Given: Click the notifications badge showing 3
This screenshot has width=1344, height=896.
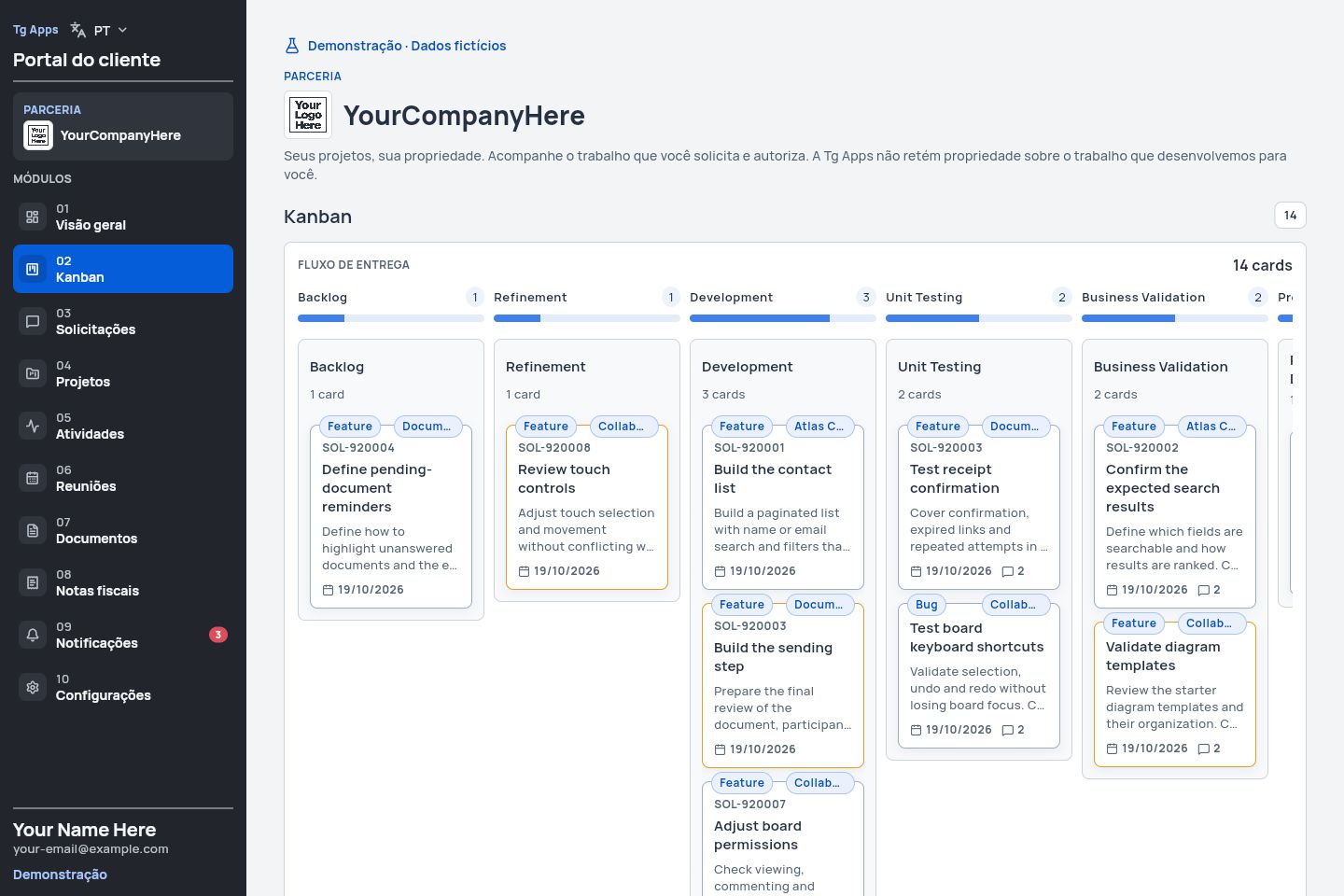Looking at the screenshot, I should (x=218, y=635).
